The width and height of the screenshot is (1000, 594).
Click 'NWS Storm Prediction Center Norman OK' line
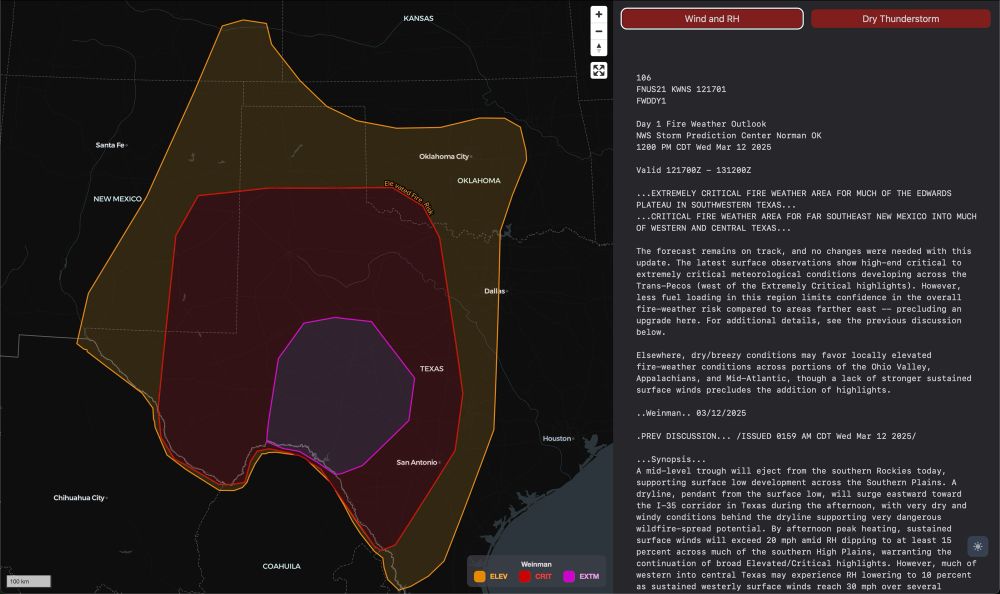click(x=728, y=136)
